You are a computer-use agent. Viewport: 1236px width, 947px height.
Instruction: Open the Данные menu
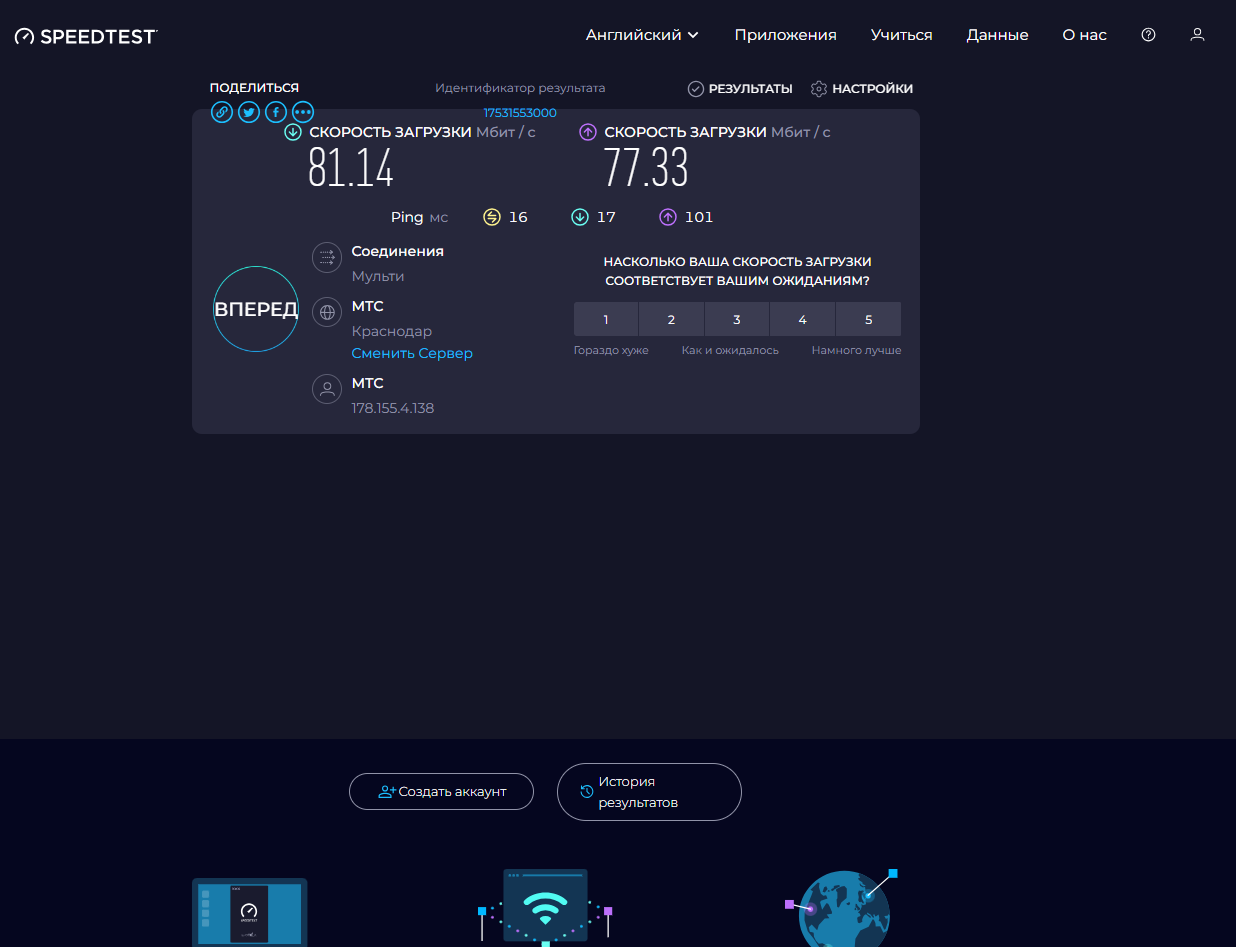pyautogui.click(x=997, y=35)
